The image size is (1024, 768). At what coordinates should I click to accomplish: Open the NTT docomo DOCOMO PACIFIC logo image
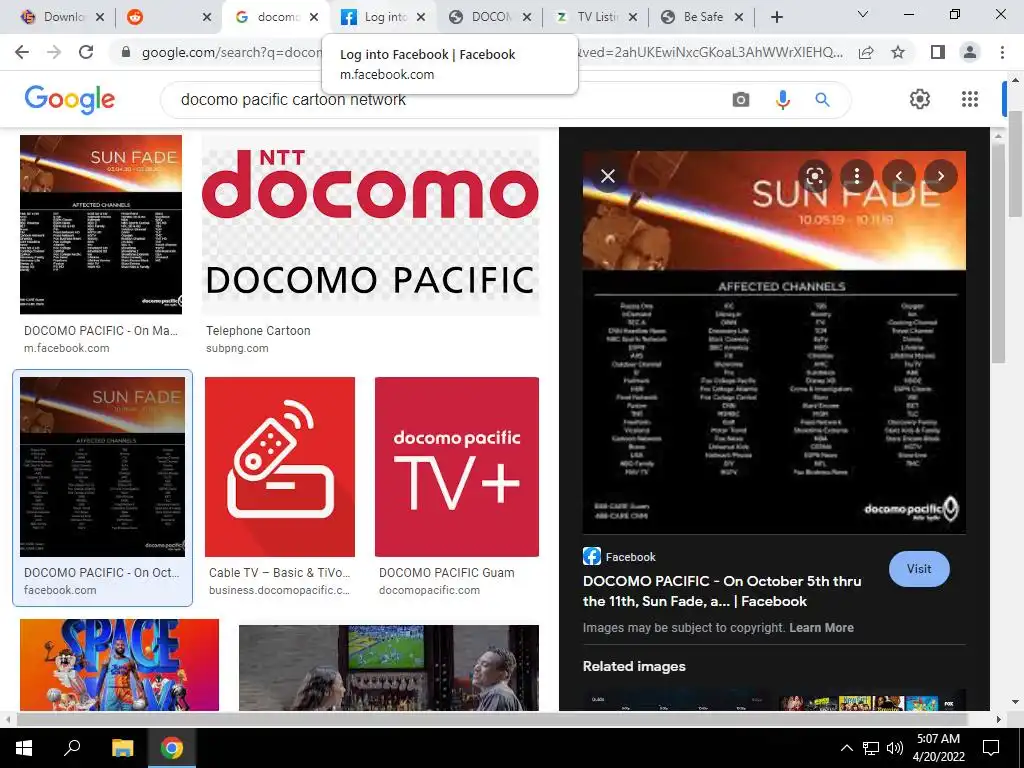[370, 225]
